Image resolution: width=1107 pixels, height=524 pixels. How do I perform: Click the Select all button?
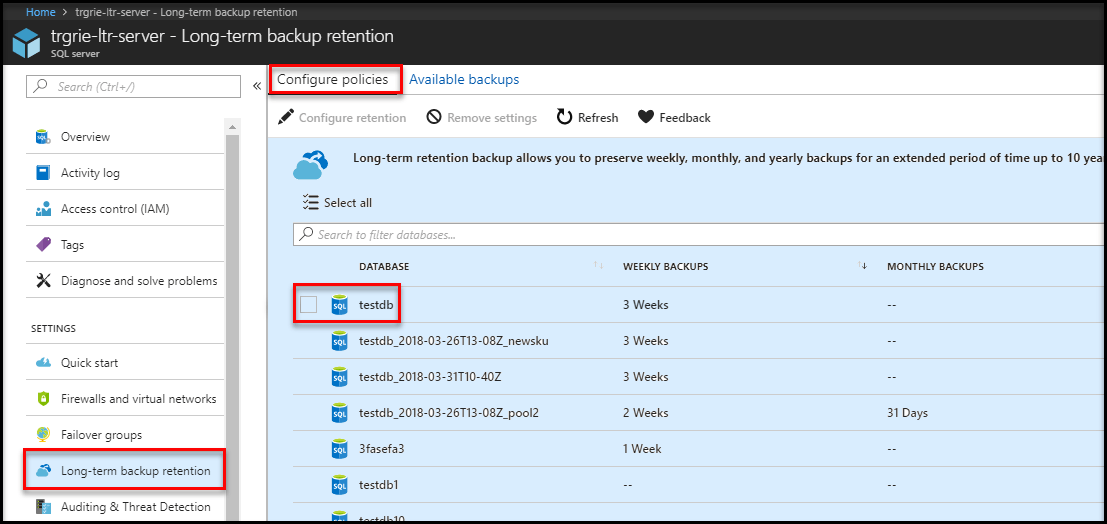tap(337, 203)
